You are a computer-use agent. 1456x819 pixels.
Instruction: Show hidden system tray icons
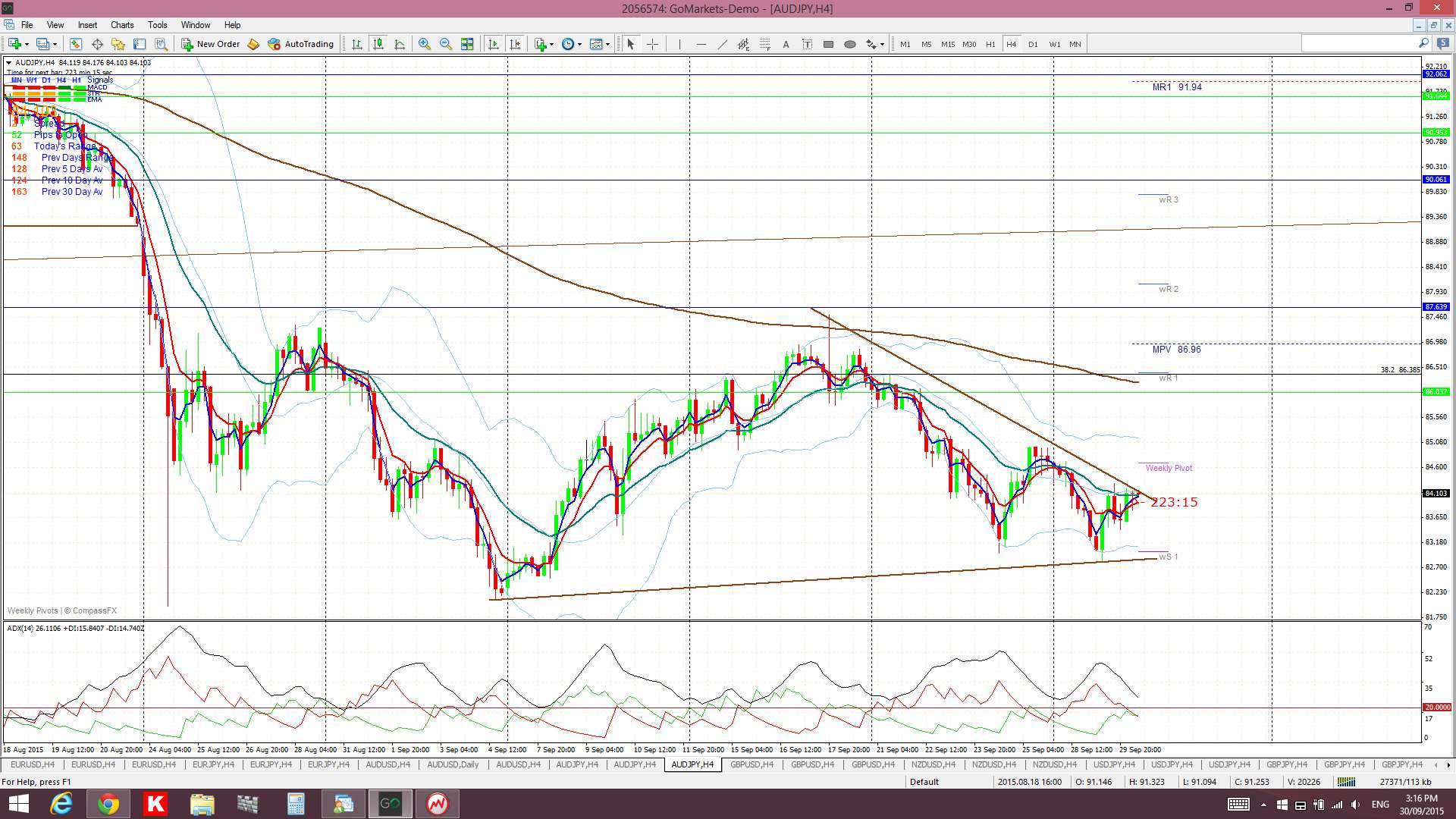tap(1263, 804)
